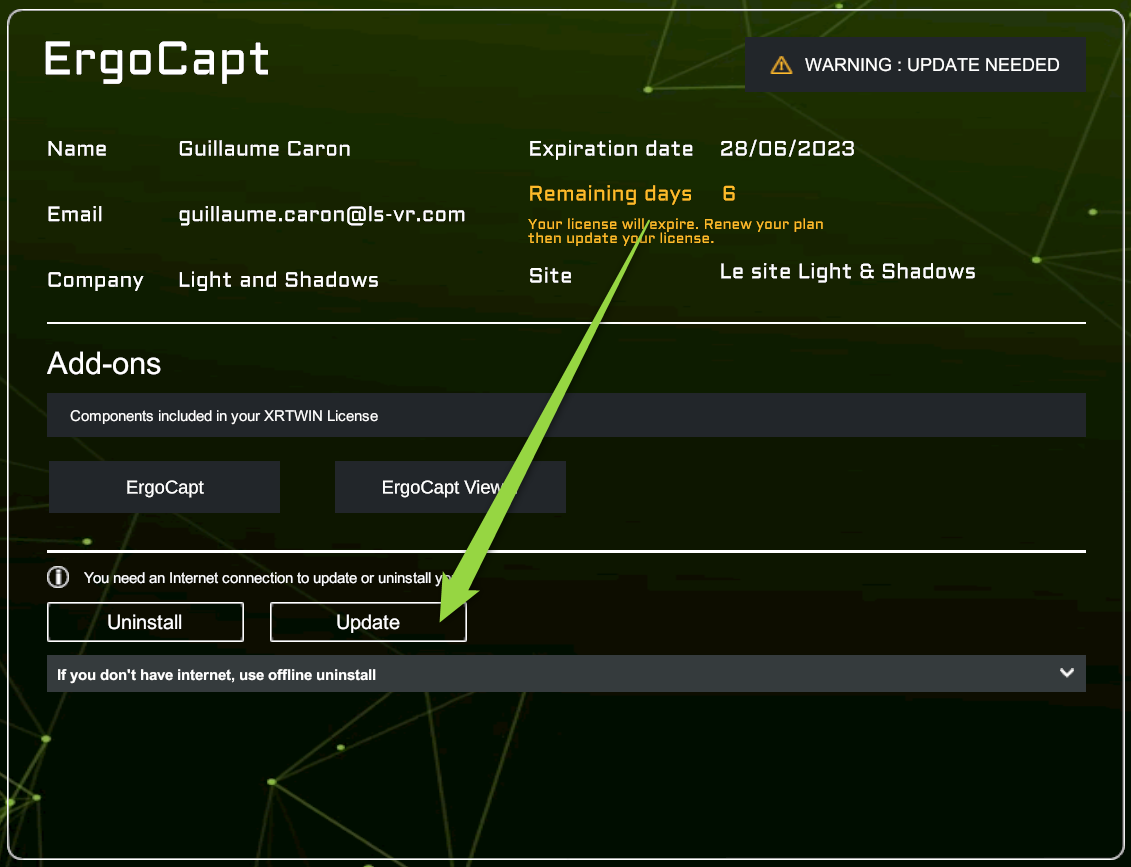Screen dimensions: 1131x867
Task: Click the warning triangle icon
Action: click(x=781, y=65)
